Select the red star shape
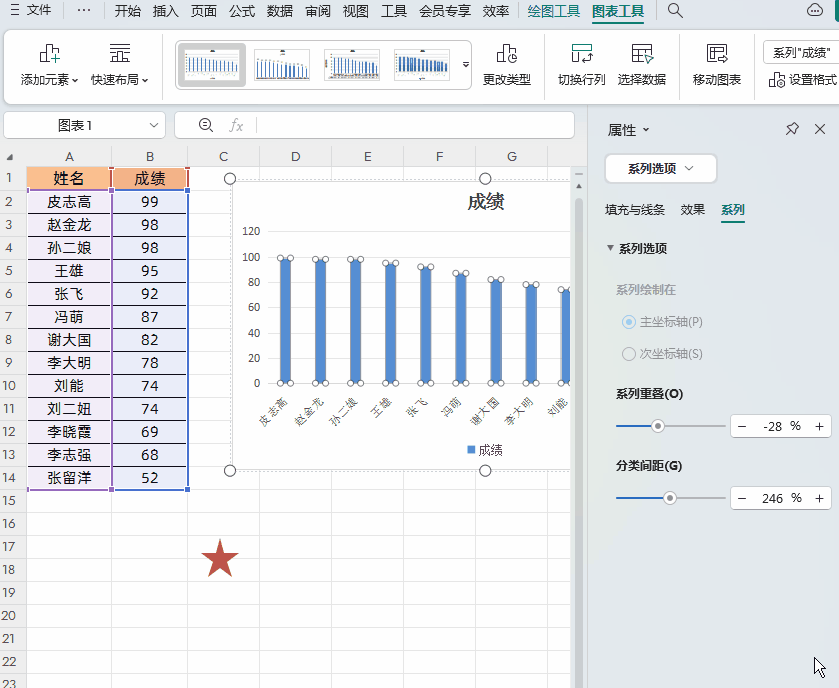 tap(220, 558)
